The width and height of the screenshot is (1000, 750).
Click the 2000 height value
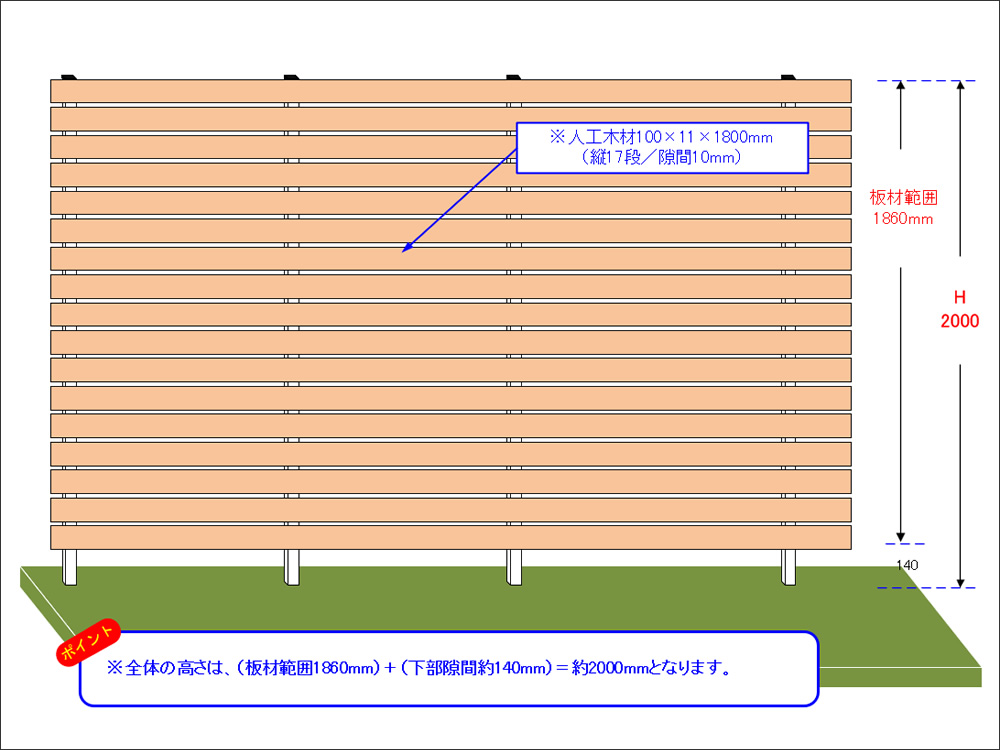tap(960, 321)
